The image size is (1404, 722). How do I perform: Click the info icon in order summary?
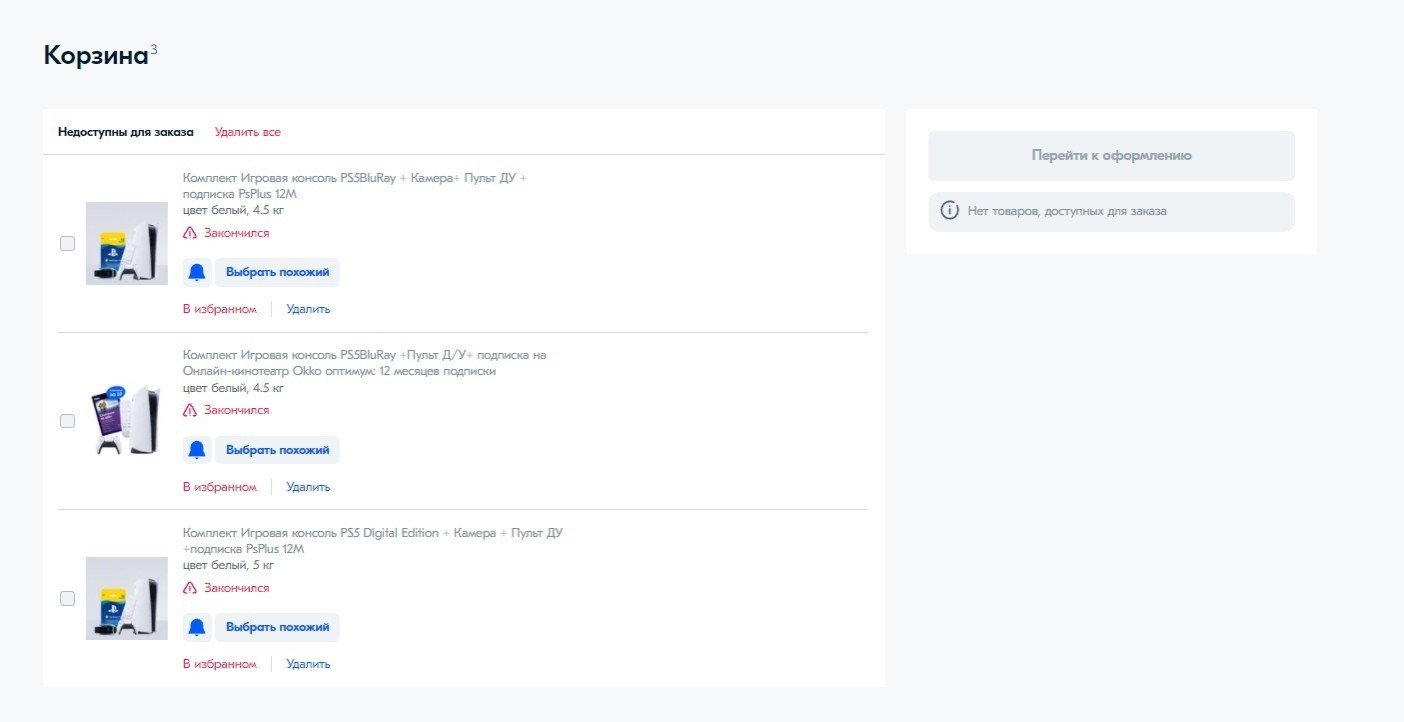tap(949, 211)
